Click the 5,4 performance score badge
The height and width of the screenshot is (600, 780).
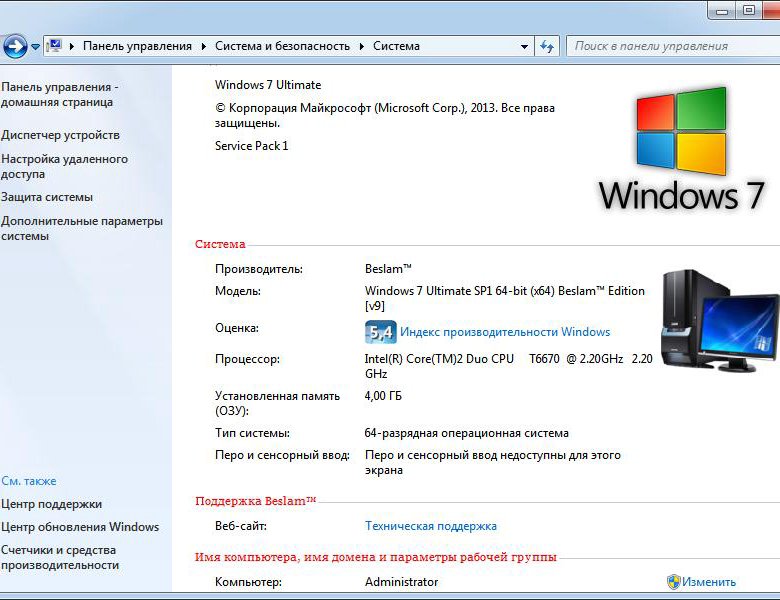[x=380, y=332]
